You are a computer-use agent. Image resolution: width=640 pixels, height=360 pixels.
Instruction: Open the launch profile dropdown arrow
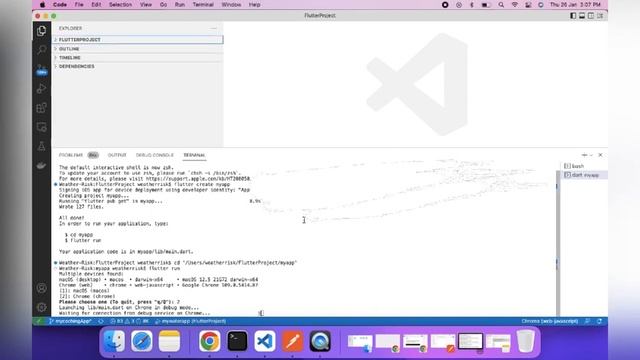click(x=591, y=155)
